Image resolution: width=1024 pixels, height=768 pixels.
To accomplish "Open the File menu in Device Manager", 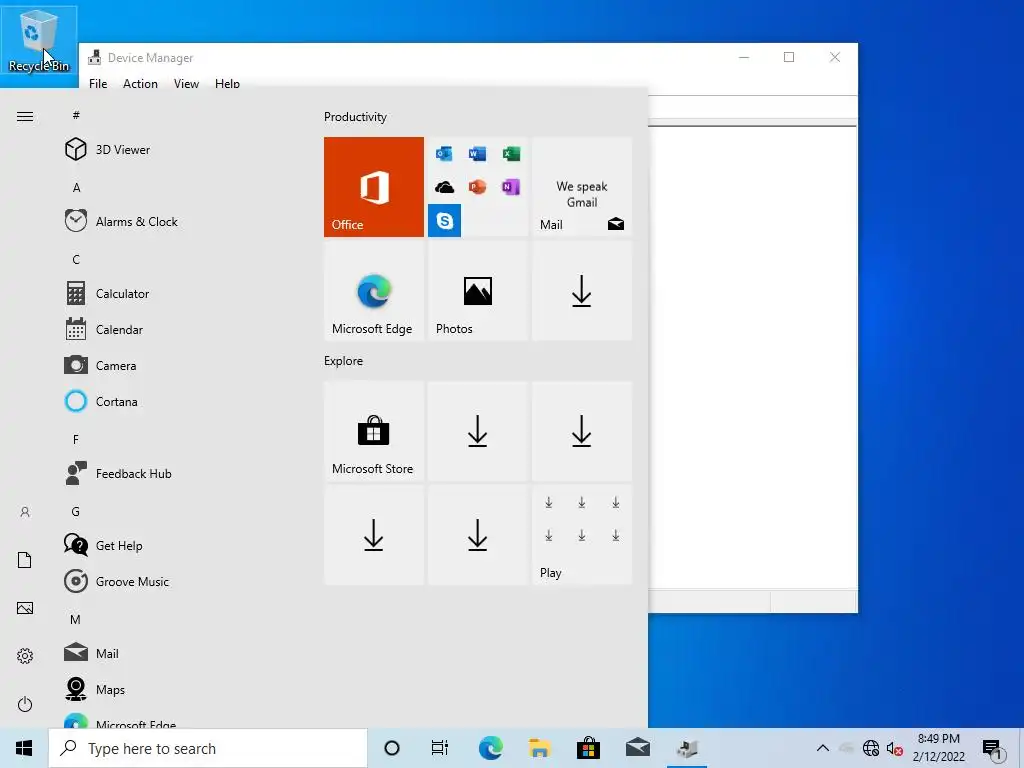I will click(98, 84).
